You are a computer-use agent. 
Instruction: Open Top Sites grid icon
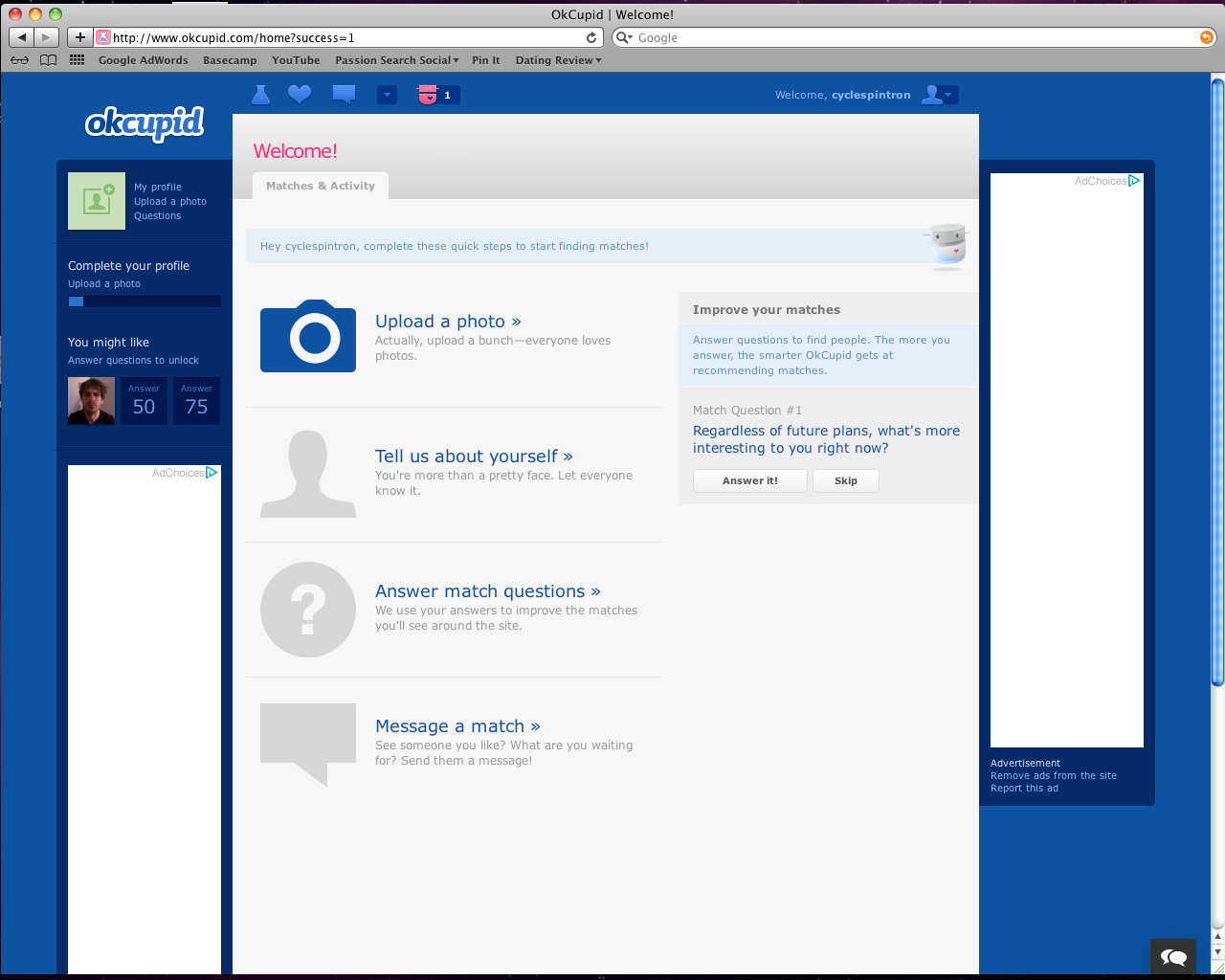78,60
